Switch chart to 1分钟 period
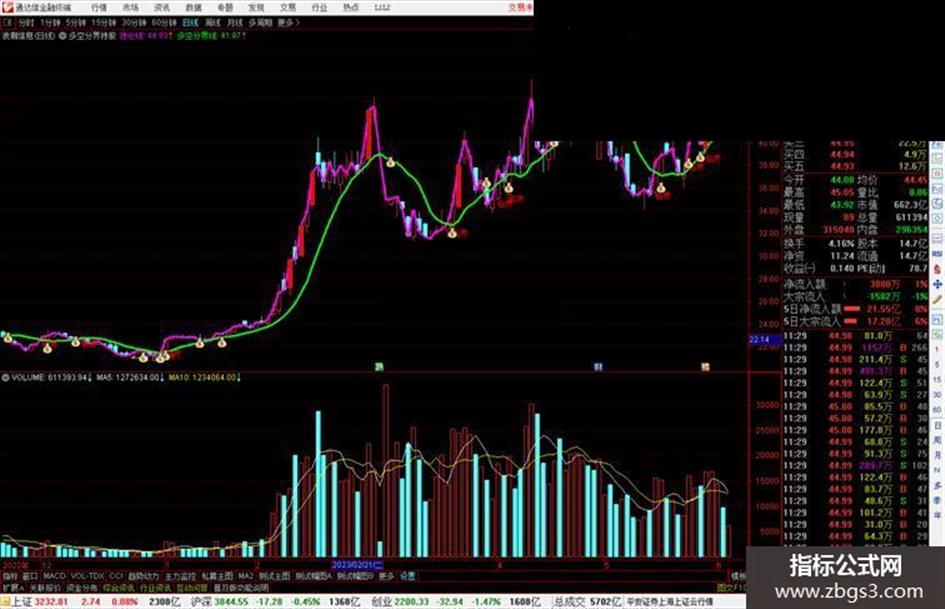The width and height of the screenshot is (945, 609). (50, 22)
